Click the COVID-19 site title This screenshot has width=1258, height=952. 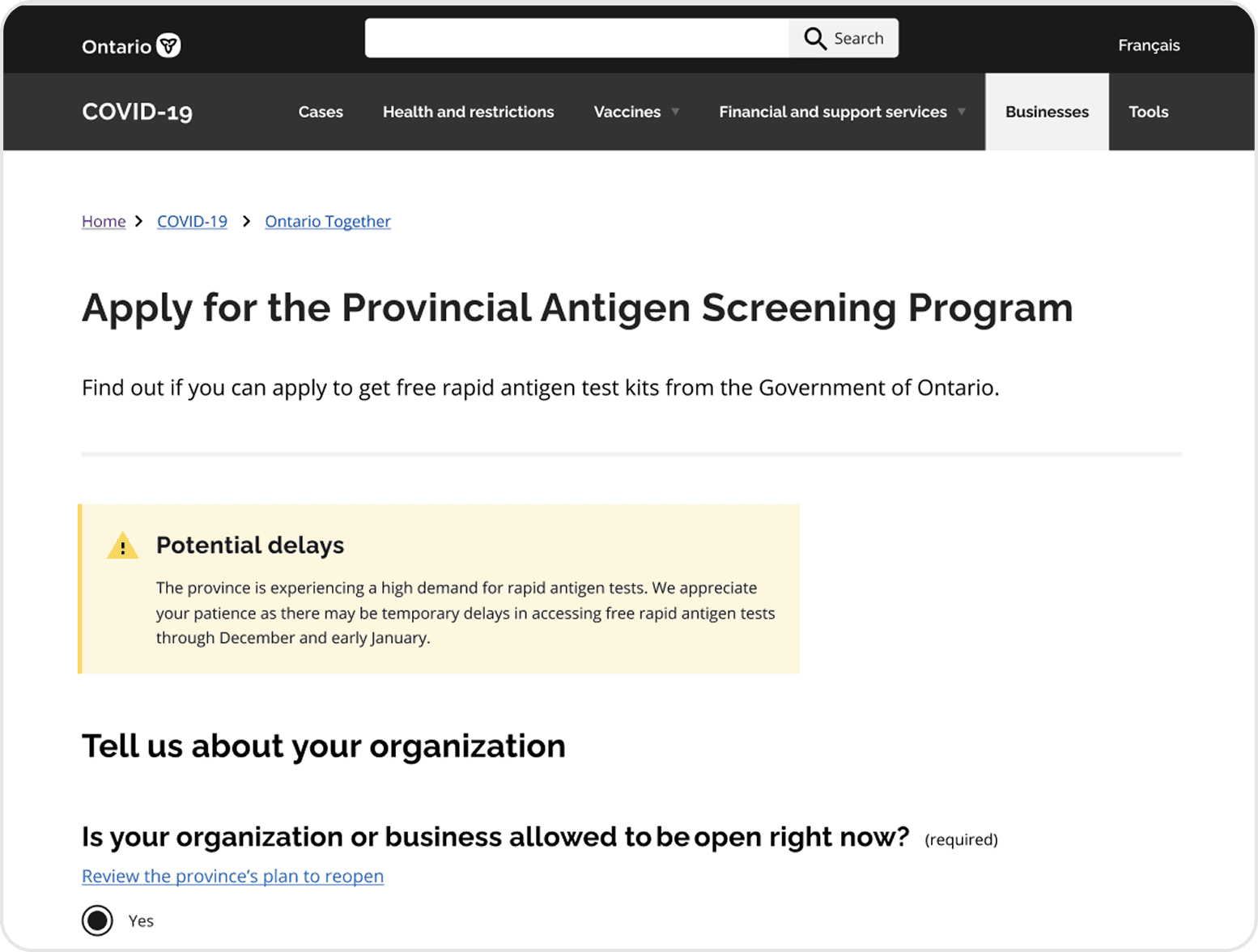(x=138, y=112)
